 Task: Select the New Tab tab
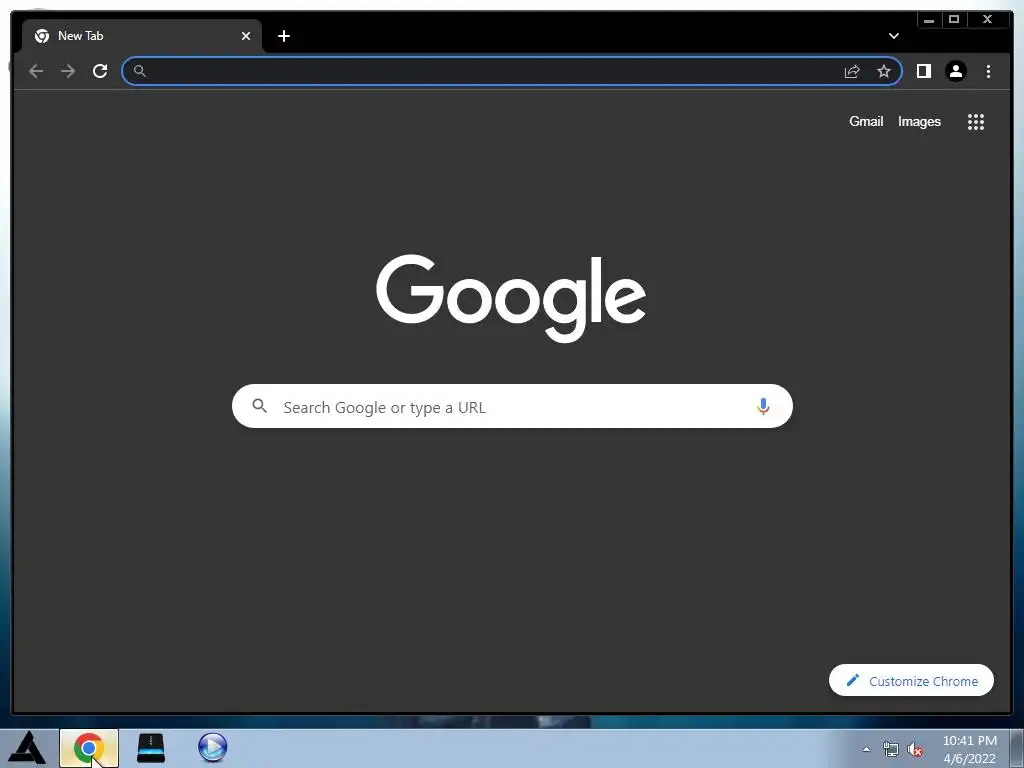(142, 36)
